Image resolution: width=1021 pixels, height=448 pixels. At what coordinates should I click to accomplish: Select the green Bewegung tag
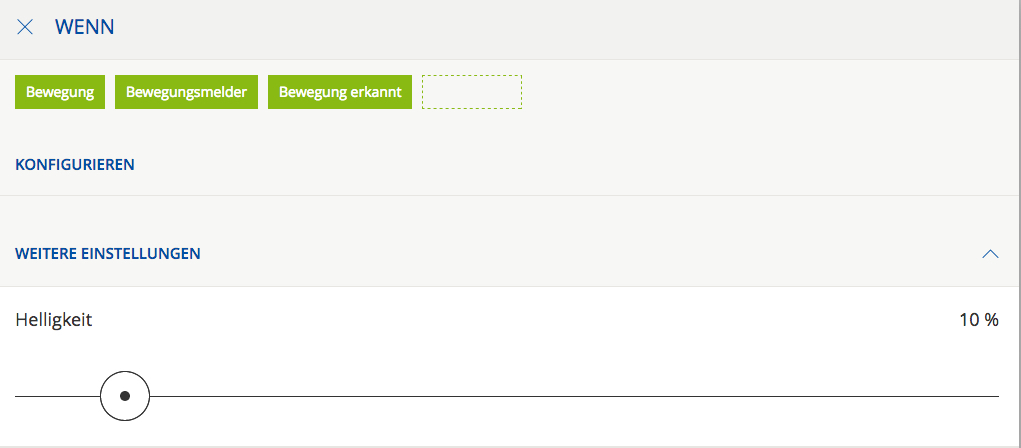(x=60, y=92)
